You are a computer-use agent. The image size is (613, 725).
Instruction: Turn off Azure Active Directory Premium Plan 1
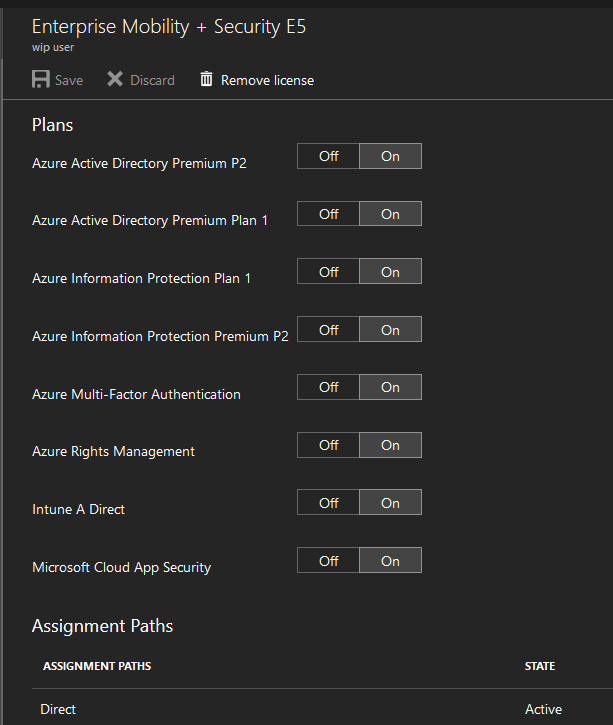(328, 214)
